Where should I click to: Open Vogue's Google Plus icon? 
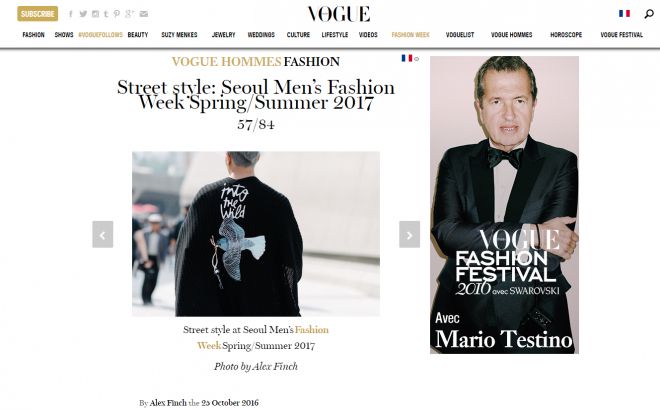tap(130, 14)
